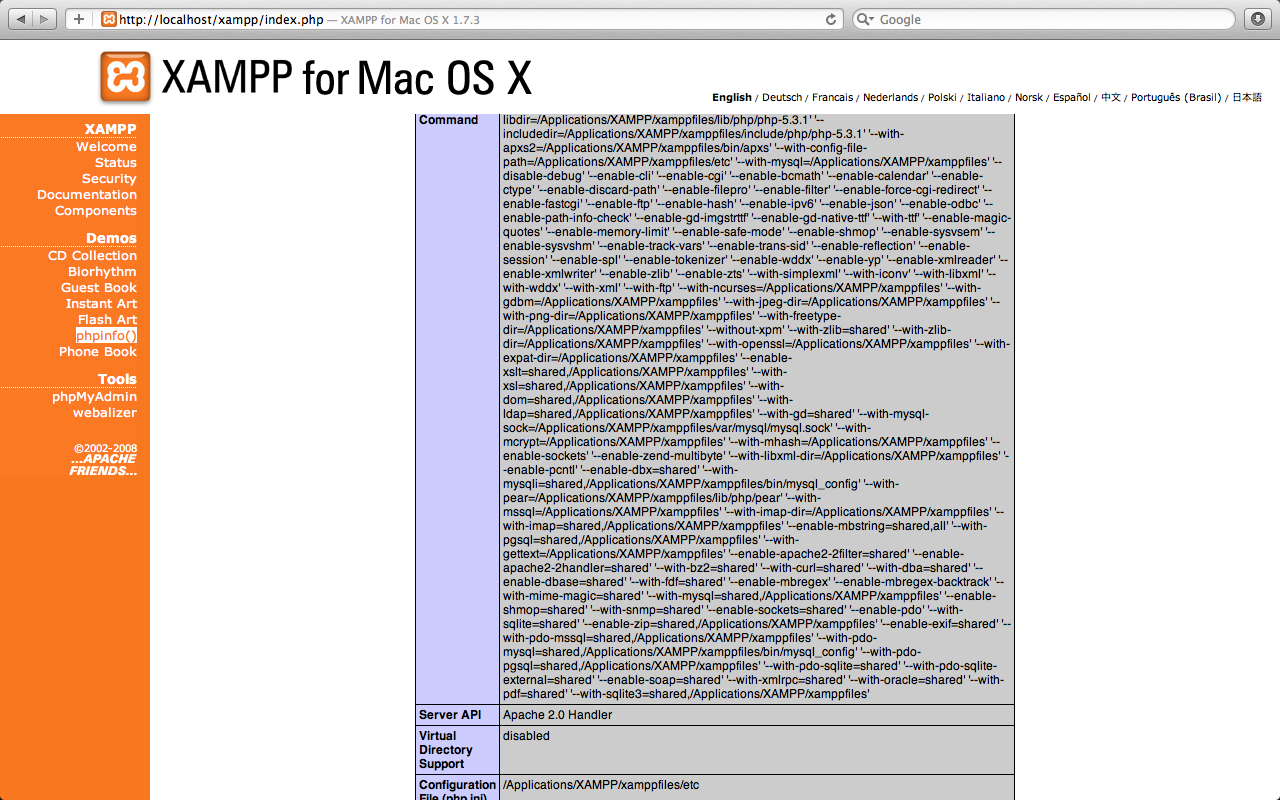
Task: Switch language to Italiano
Action: pyautogui.click(x=986, y=98)
